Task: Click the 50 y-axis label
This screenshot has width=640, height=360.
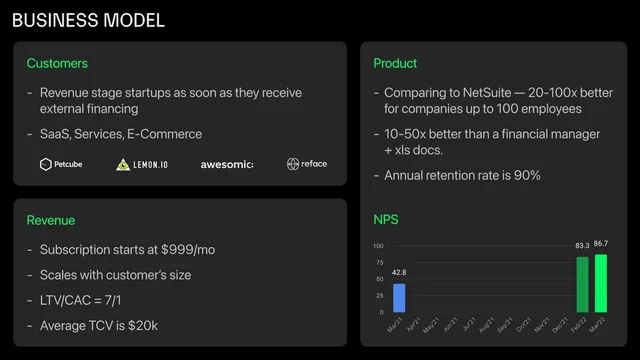Action: [x=380, y=279]
